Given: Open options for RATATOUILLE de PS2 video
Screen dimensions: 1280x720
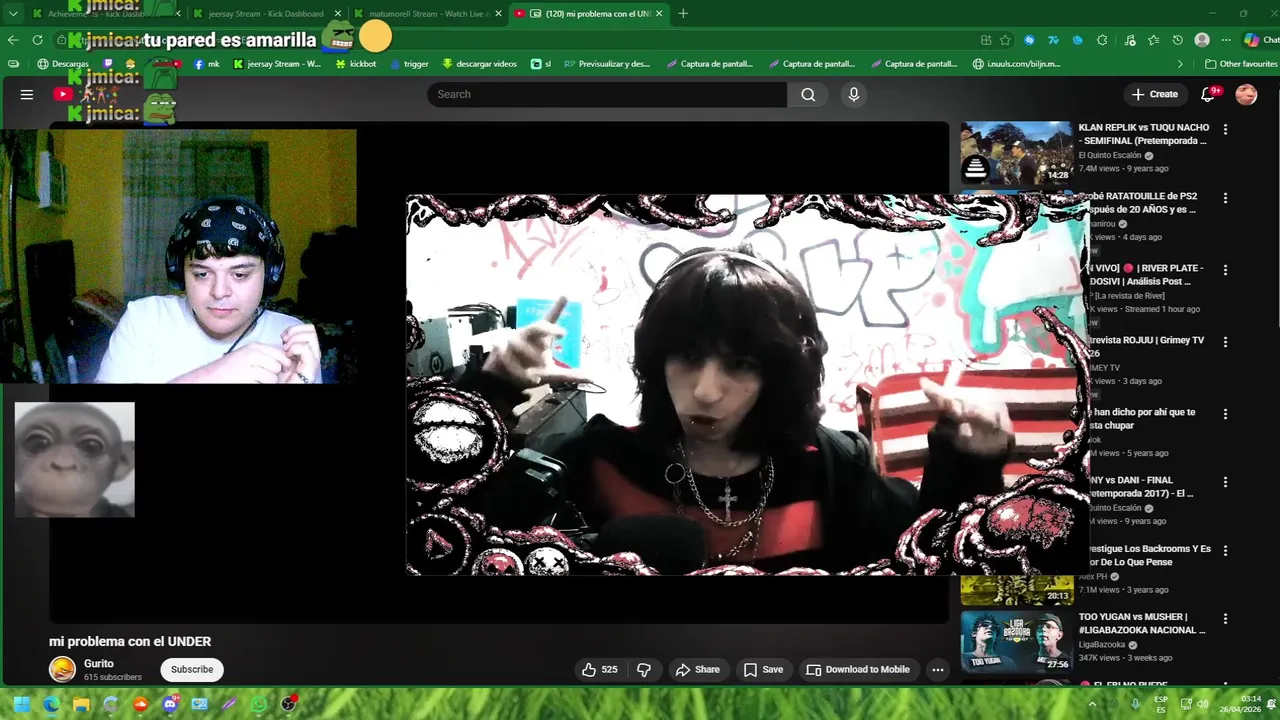Looking at the screenshot, I should pos(1225,198).
